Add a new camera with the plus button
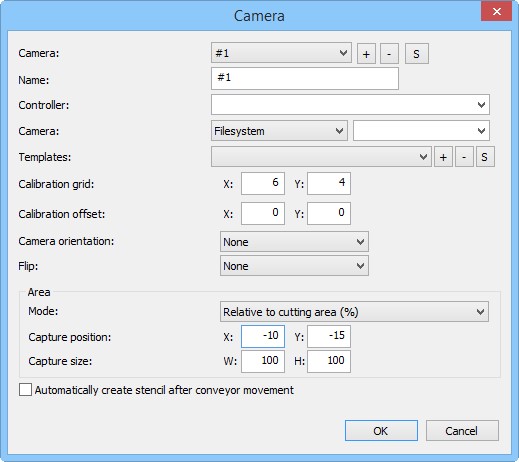 click(366, 54)
